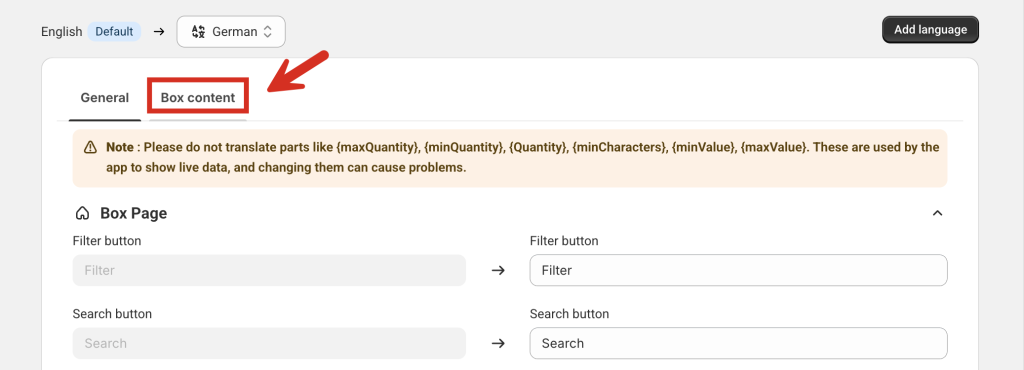Click the Box Page section heading
This screenshot has width=1024, height=370.
click(133, 213)
